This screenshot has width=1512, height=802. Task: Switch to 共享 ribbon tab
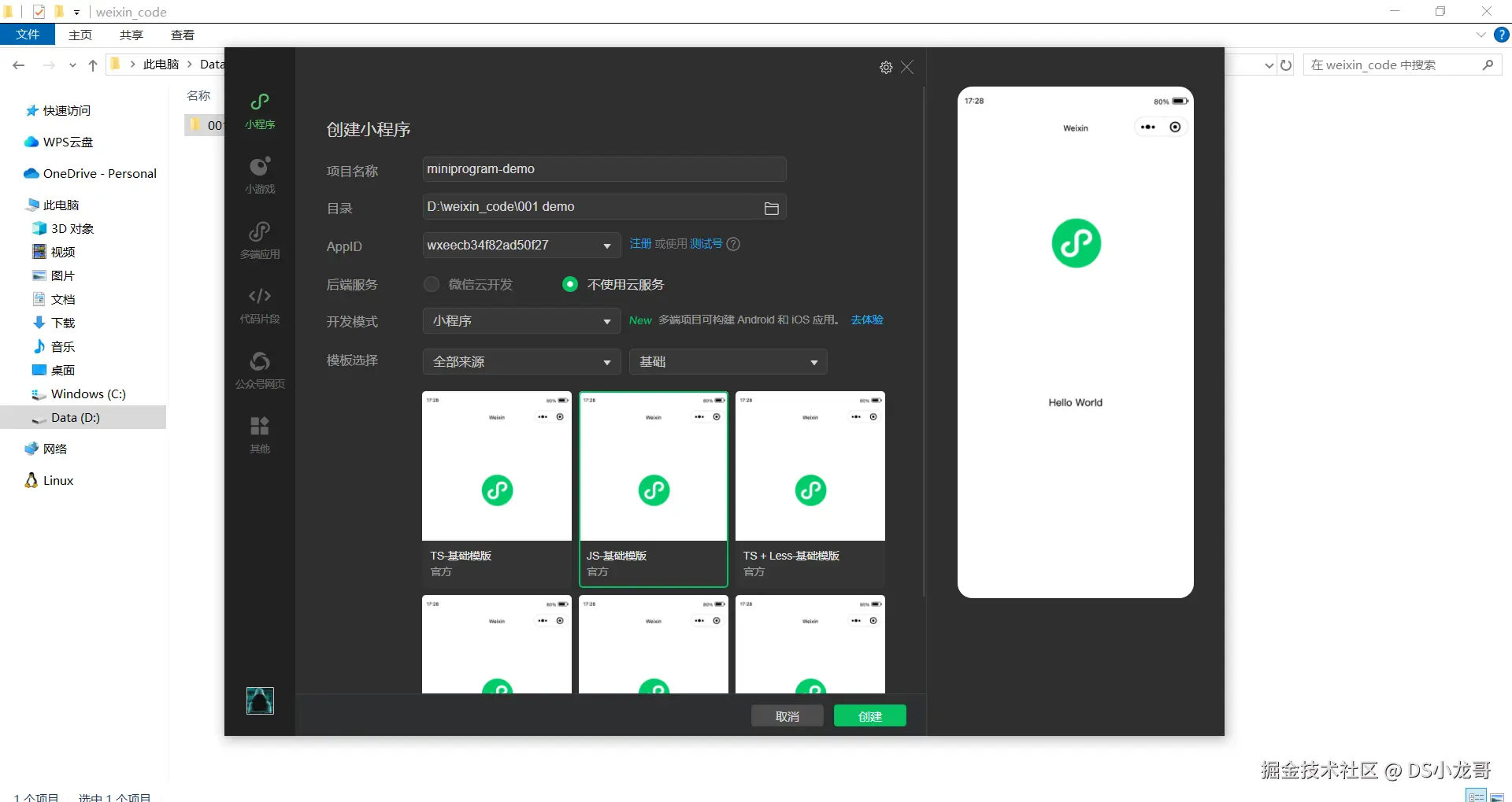(132, 35)
